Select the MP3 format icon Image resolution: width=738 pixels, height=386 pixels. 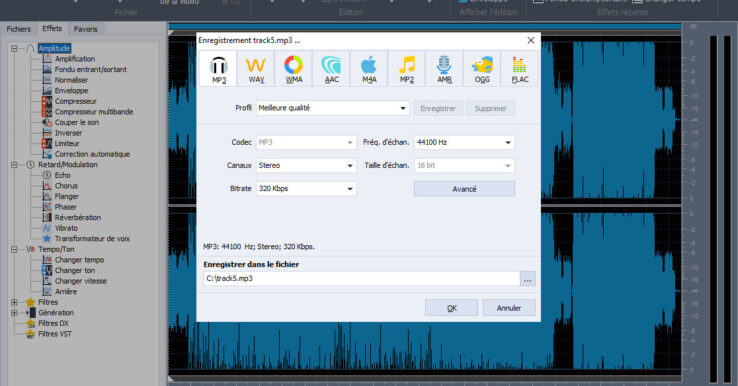[218, 69]
